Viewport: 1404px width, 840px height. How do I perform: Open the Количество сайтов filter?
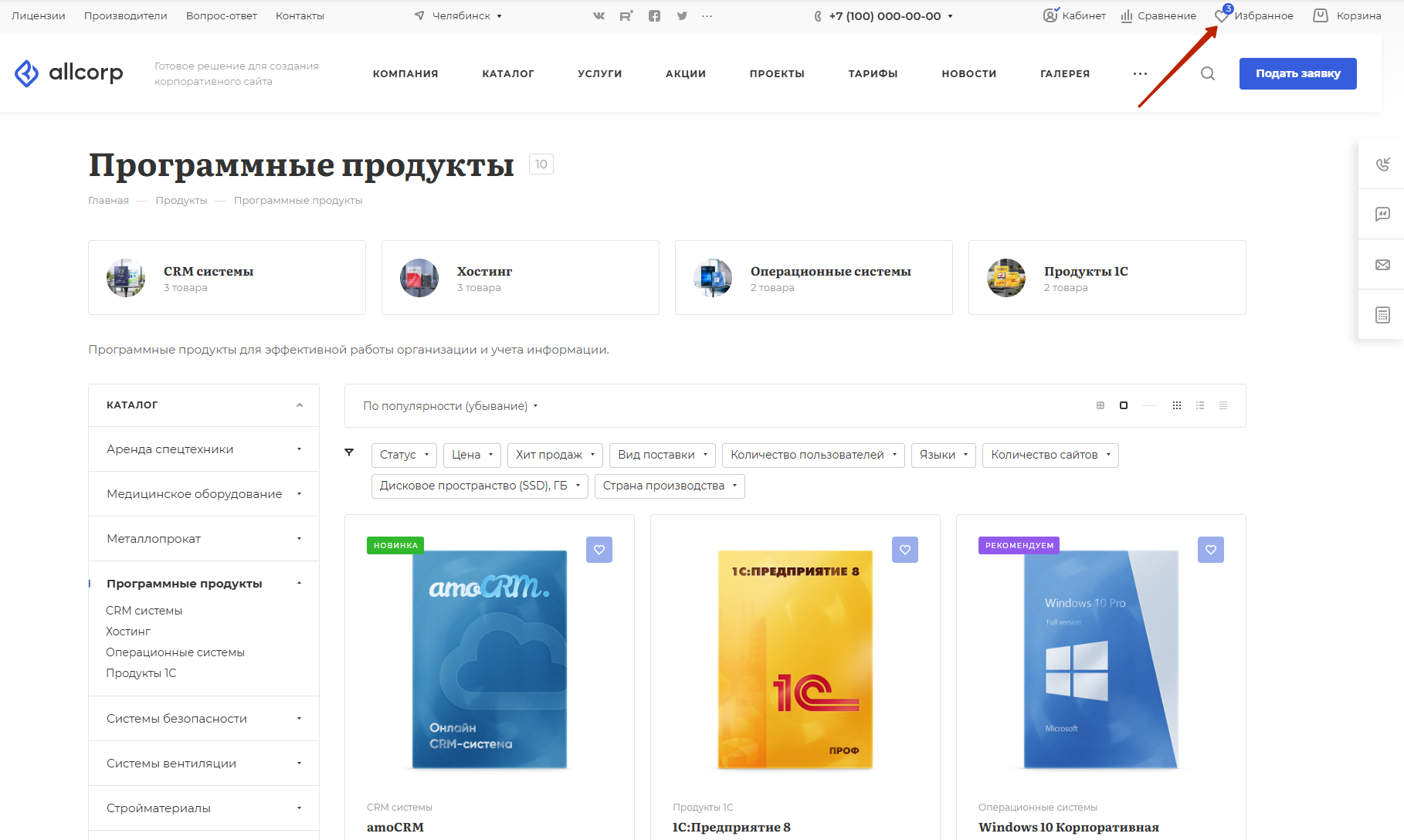point(1050,455)
